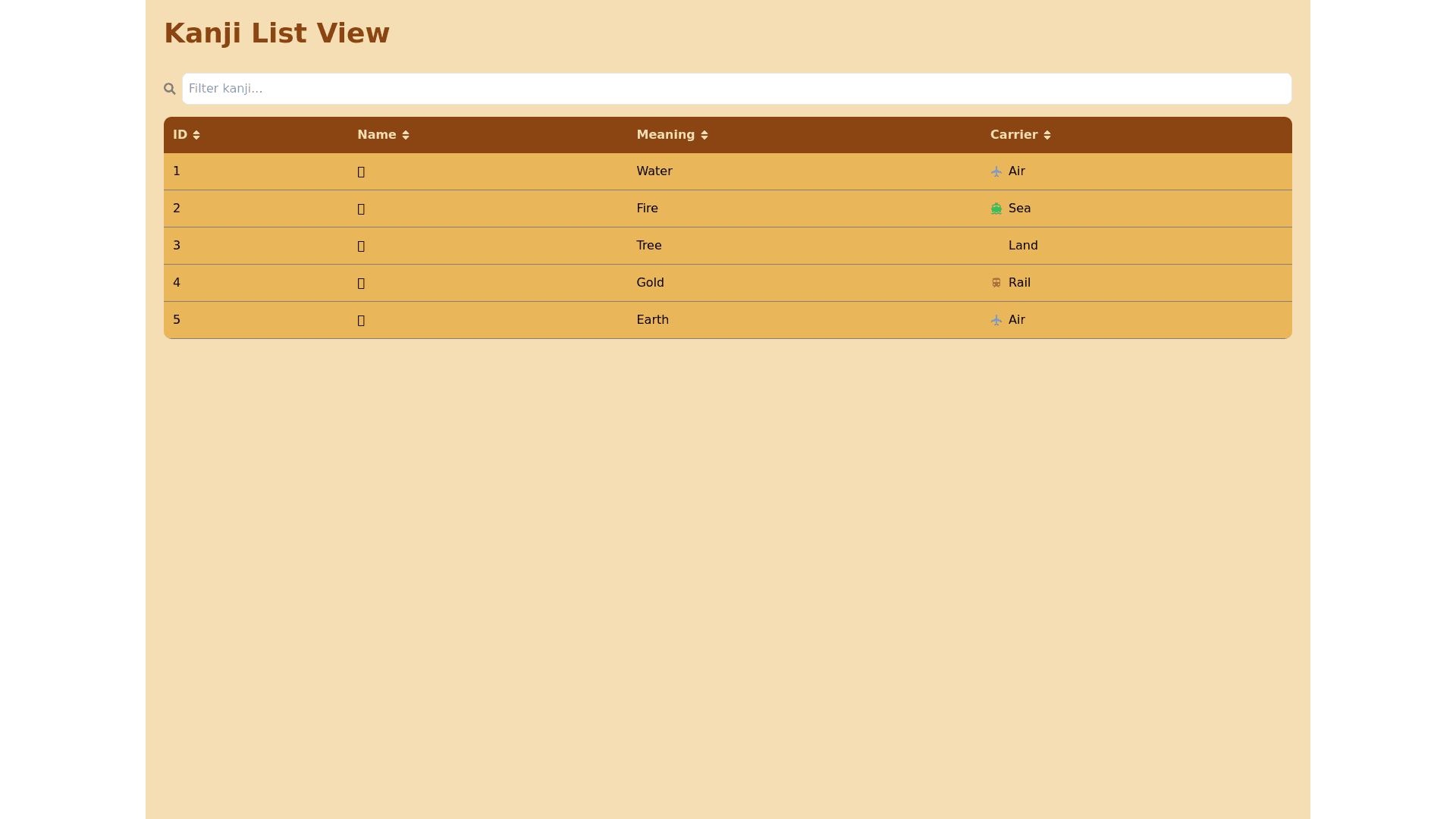The height and width of the screenshot is (819, 1456).
Task: Sort by ID using sort arrows icon
Action: click(196, 135)
